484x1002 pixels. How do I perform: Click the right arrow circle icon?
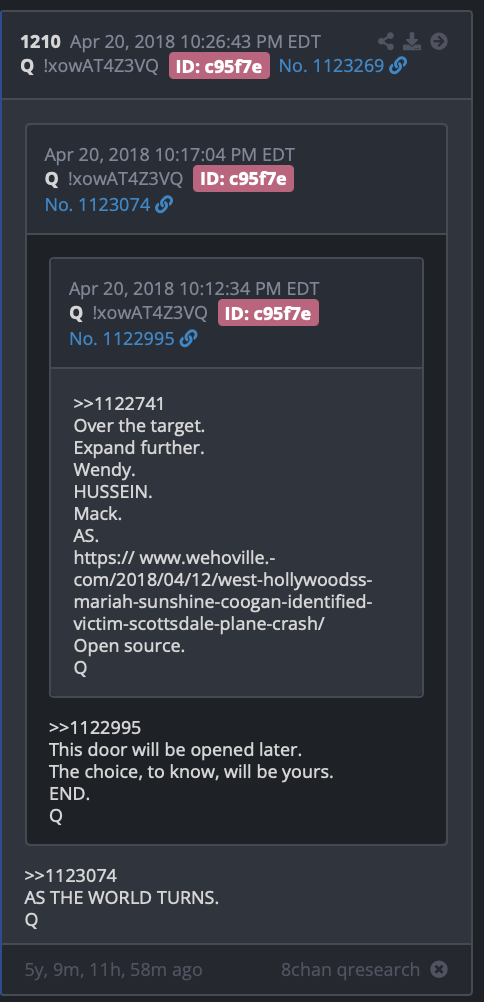439,42
